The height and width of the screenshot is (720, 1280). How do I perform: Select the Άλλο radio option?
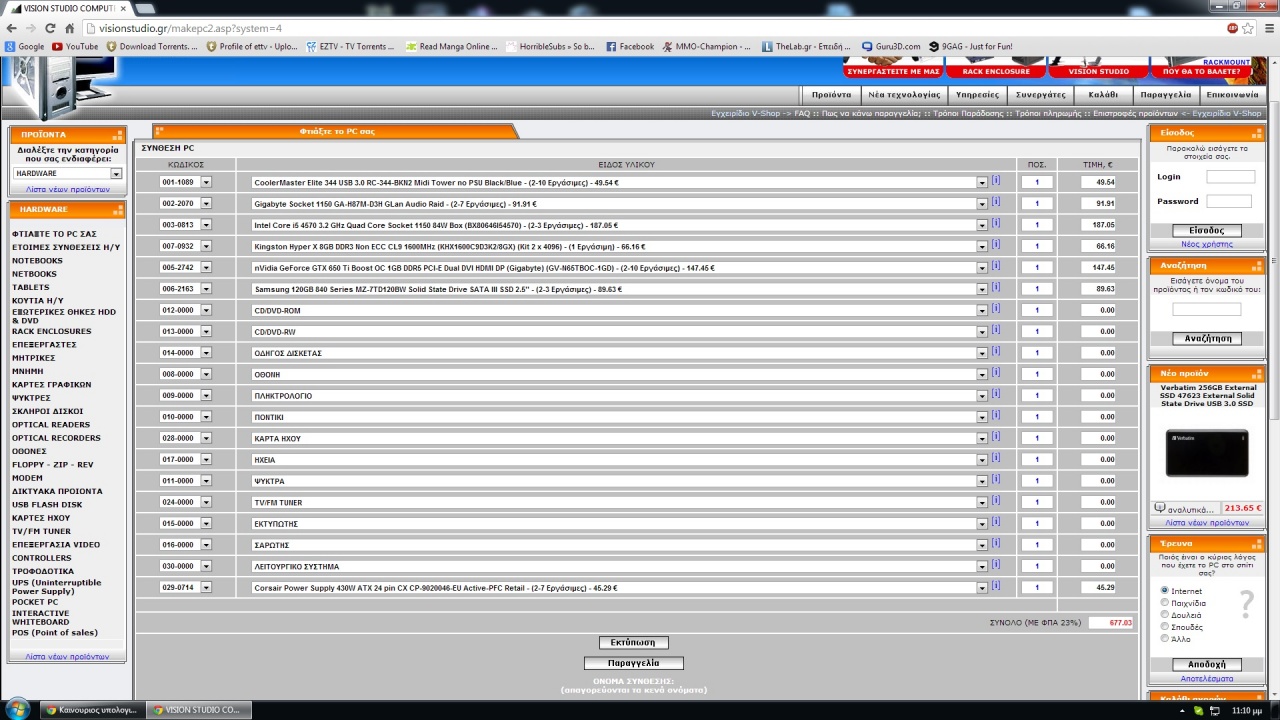(x=1165, y=638)
